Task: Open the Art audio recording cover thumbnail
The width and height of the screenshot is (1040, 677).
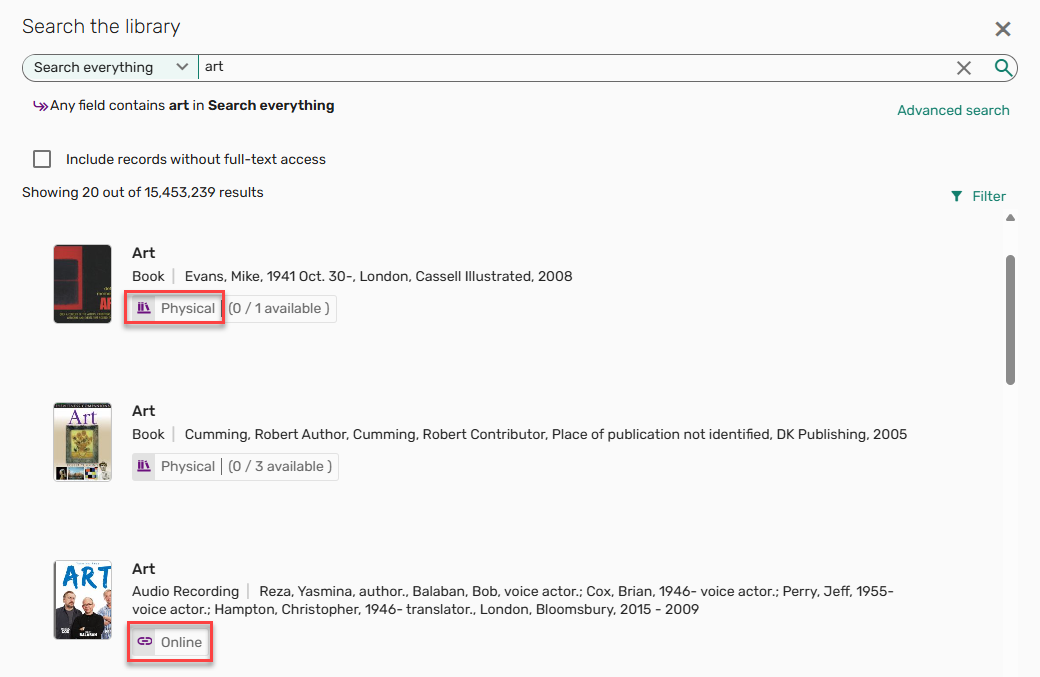Action: (82, 599)
